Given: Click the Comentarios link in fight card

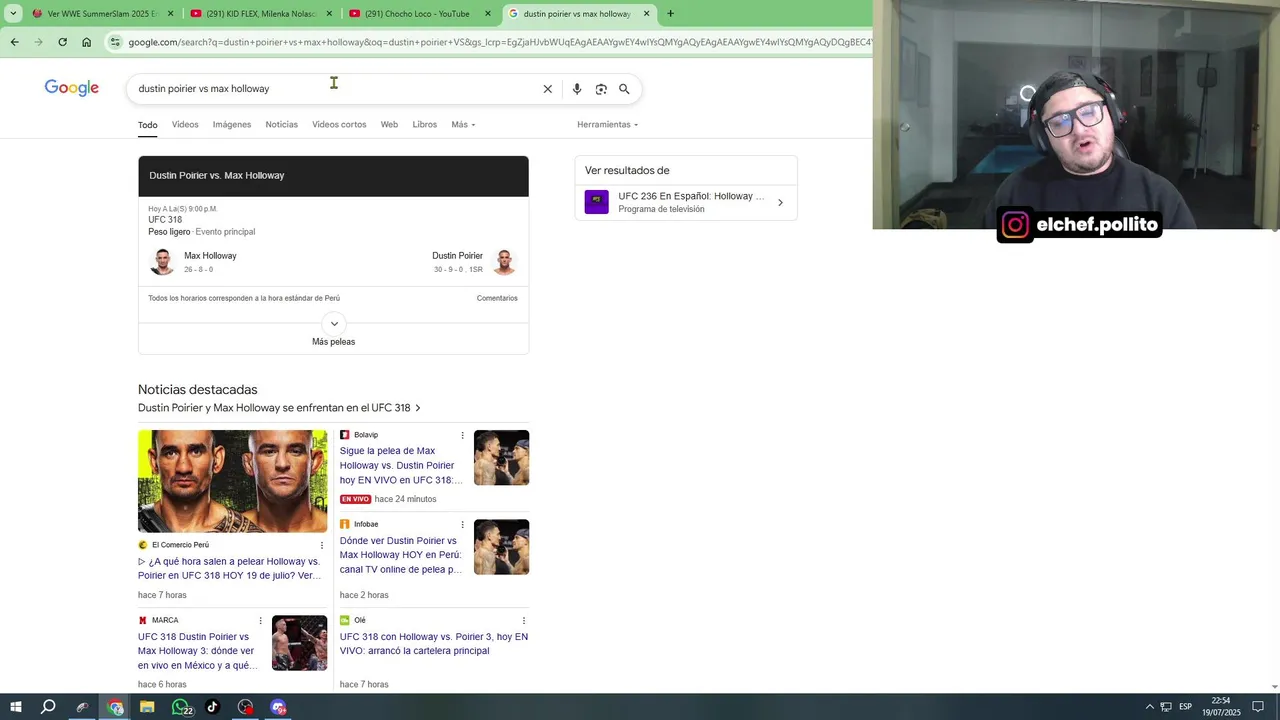Looking at the screenshot, I should (497, 298).
